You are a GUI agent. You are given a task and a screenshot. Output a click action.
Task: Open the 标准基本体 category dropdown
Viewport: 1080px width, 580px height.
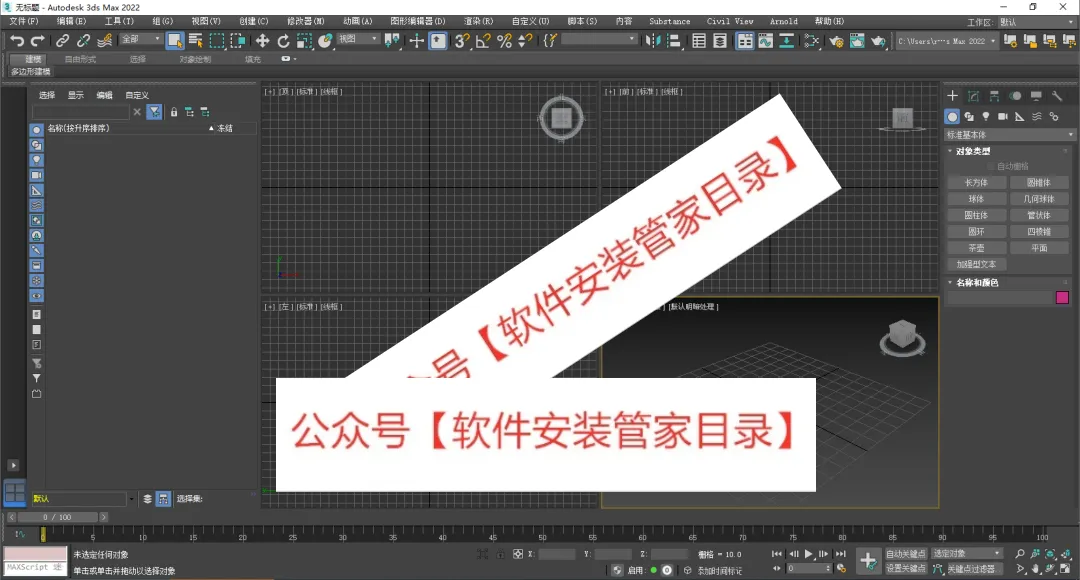(1009, 135)
